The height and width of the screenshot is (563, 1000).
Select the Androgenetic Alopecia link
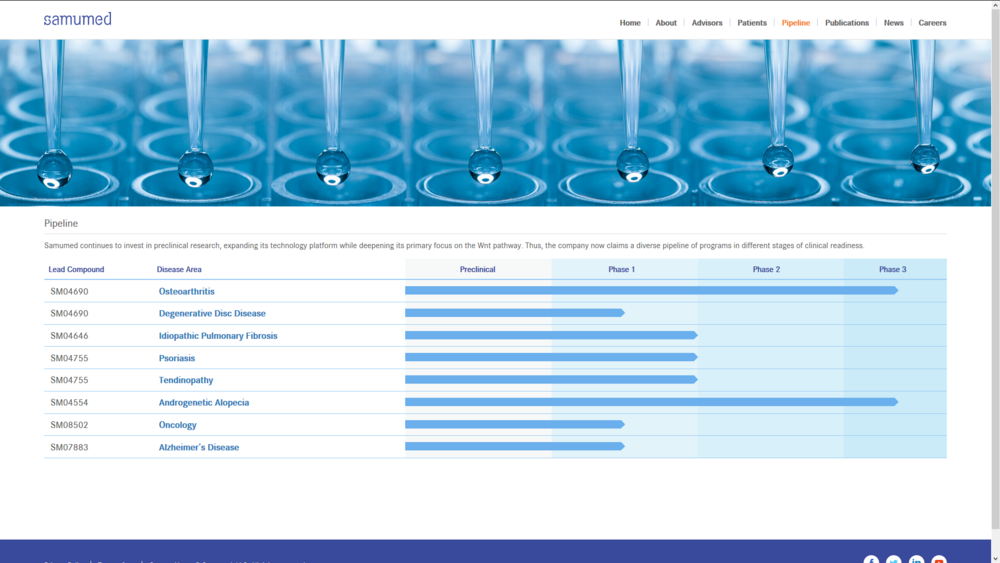tap(204, 403)
